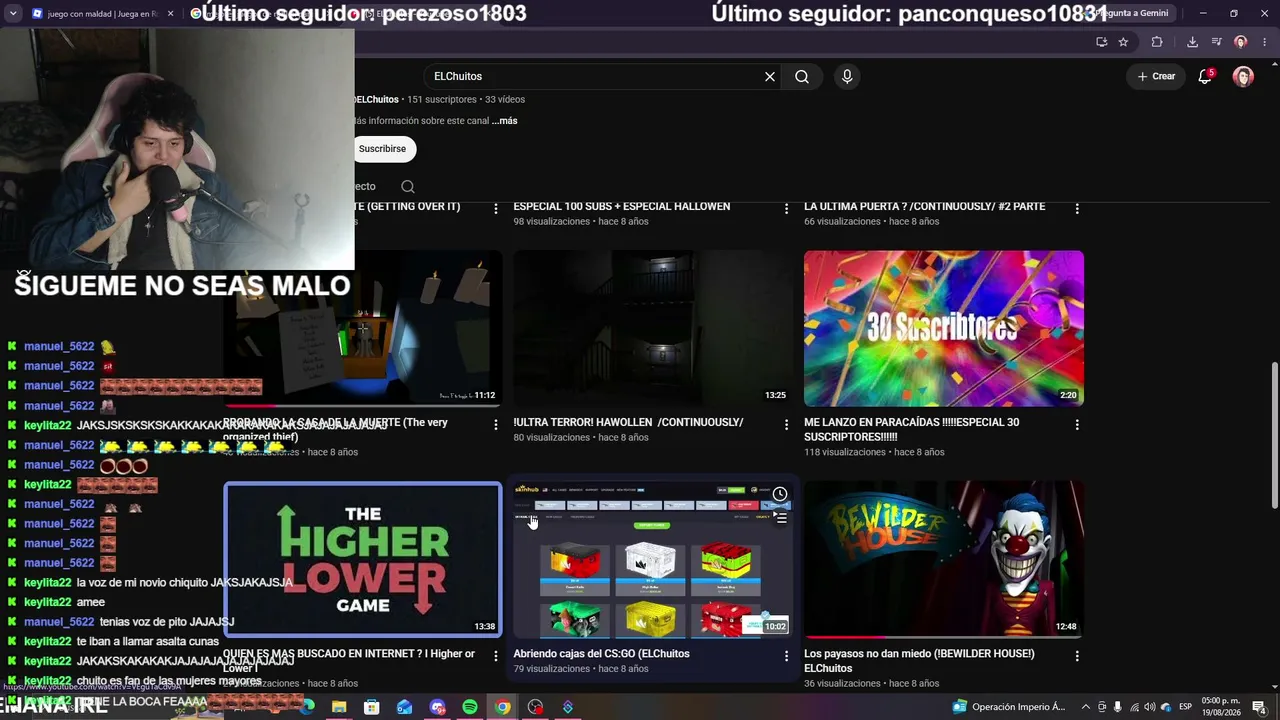The height and width of the screenshot is (720, 1280).
Task: Bookmark this page with the star icon
Action: (x=1123, y=42)
